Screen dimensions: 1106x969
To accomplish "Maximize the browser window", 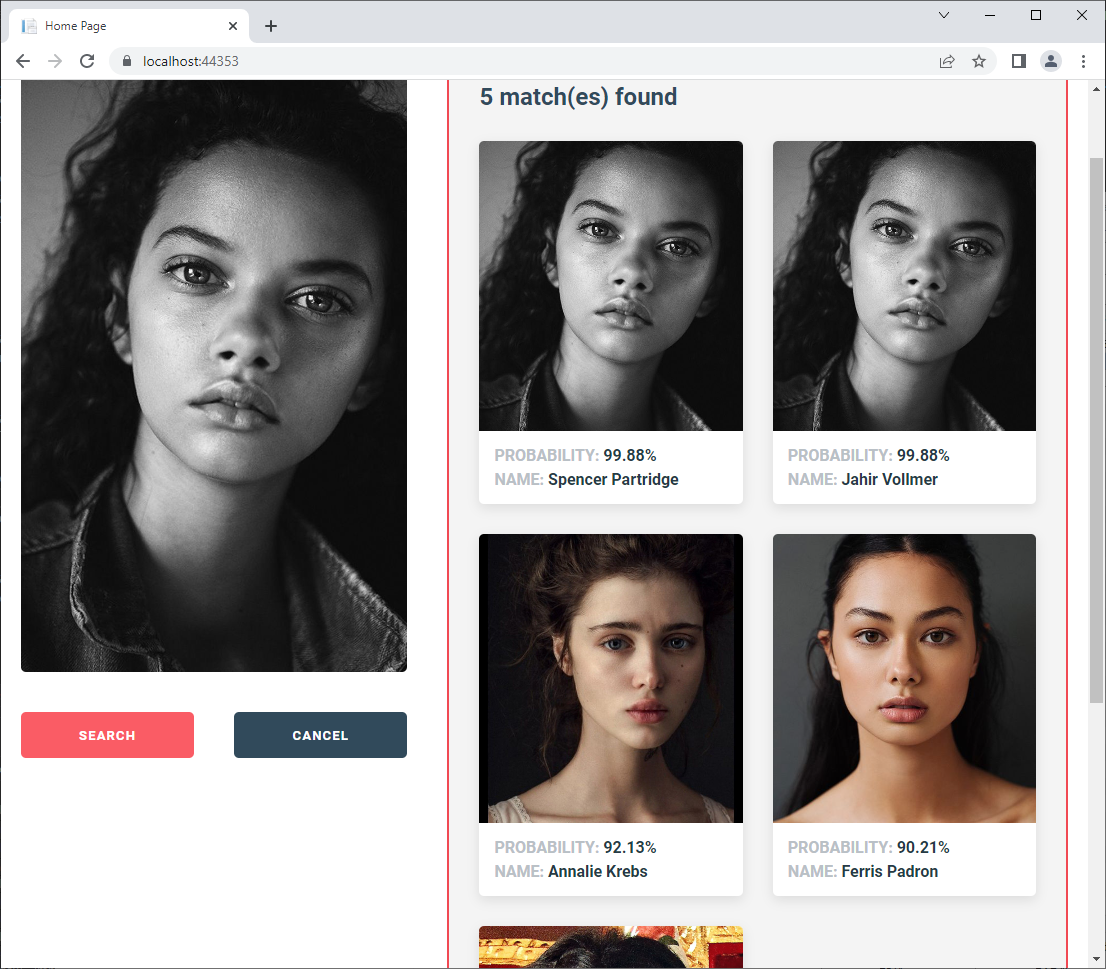I will pos(1035,15).
